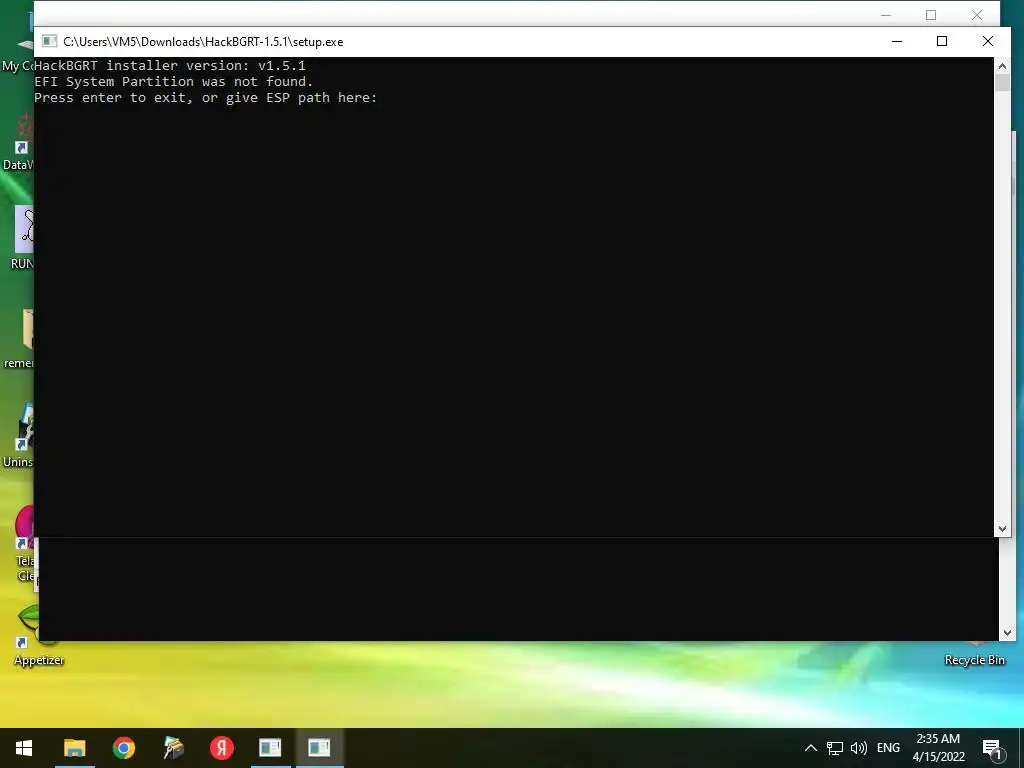This screenshot has width=1024, height=768.
Task: Click the background console's scroll-down arrow
Action: (x=1007, y=632)
